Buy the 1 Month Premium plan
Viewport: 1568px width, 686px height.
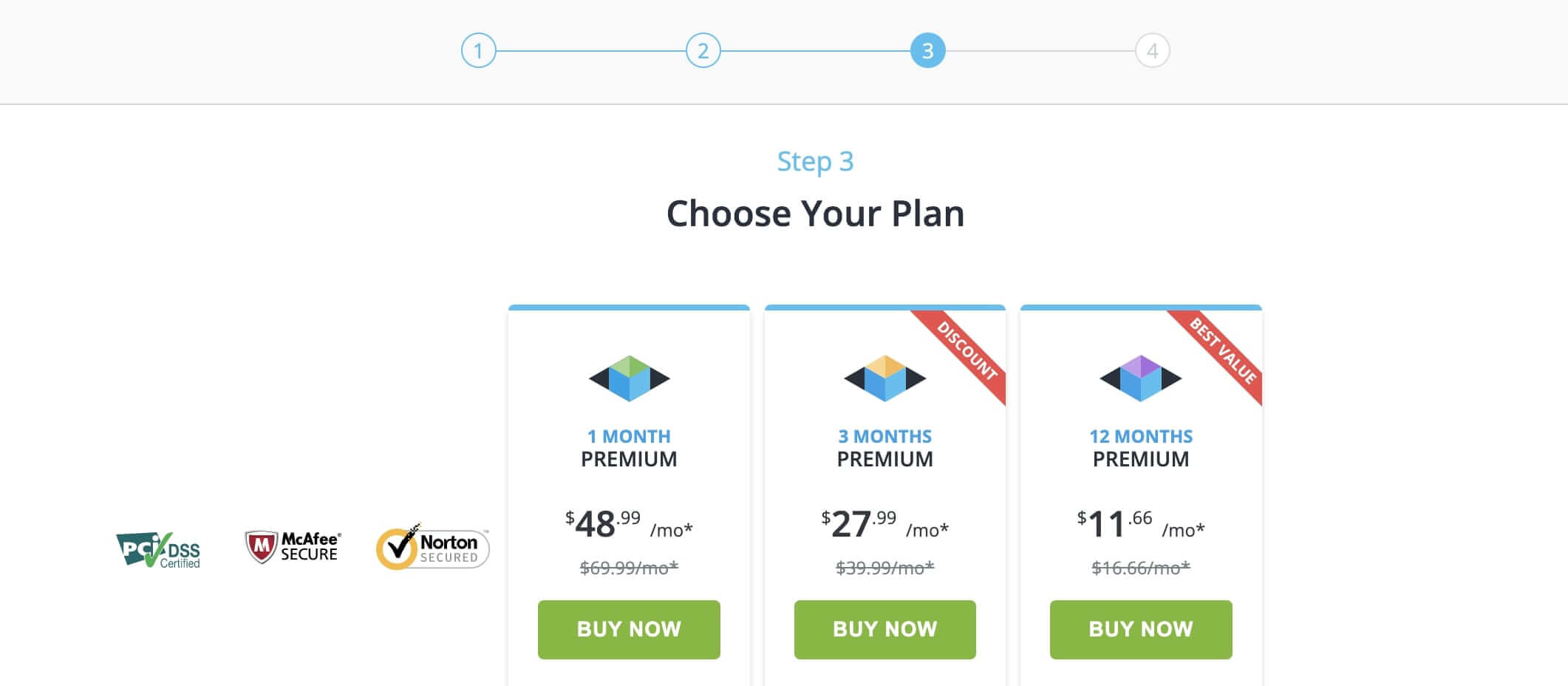click(629, 629)
